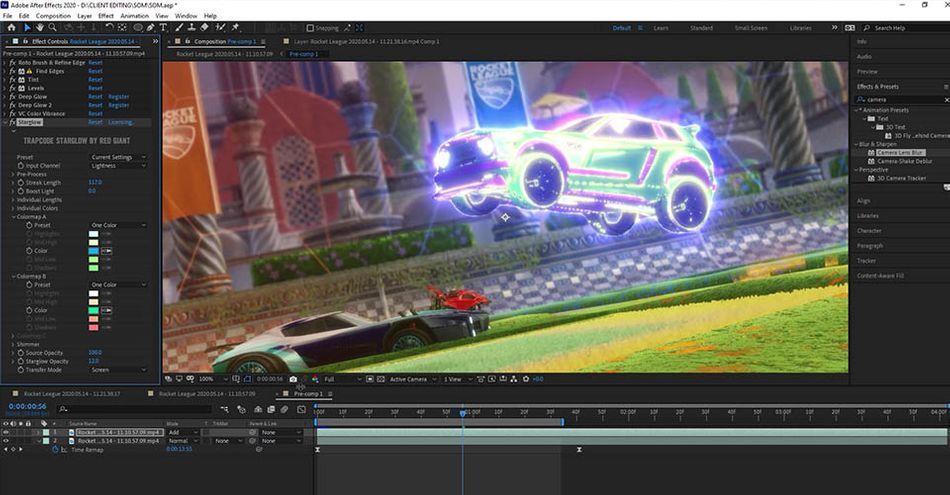The image size is (950, 495).
Task: Enable the Snapping checkbox
Action: 310,28
